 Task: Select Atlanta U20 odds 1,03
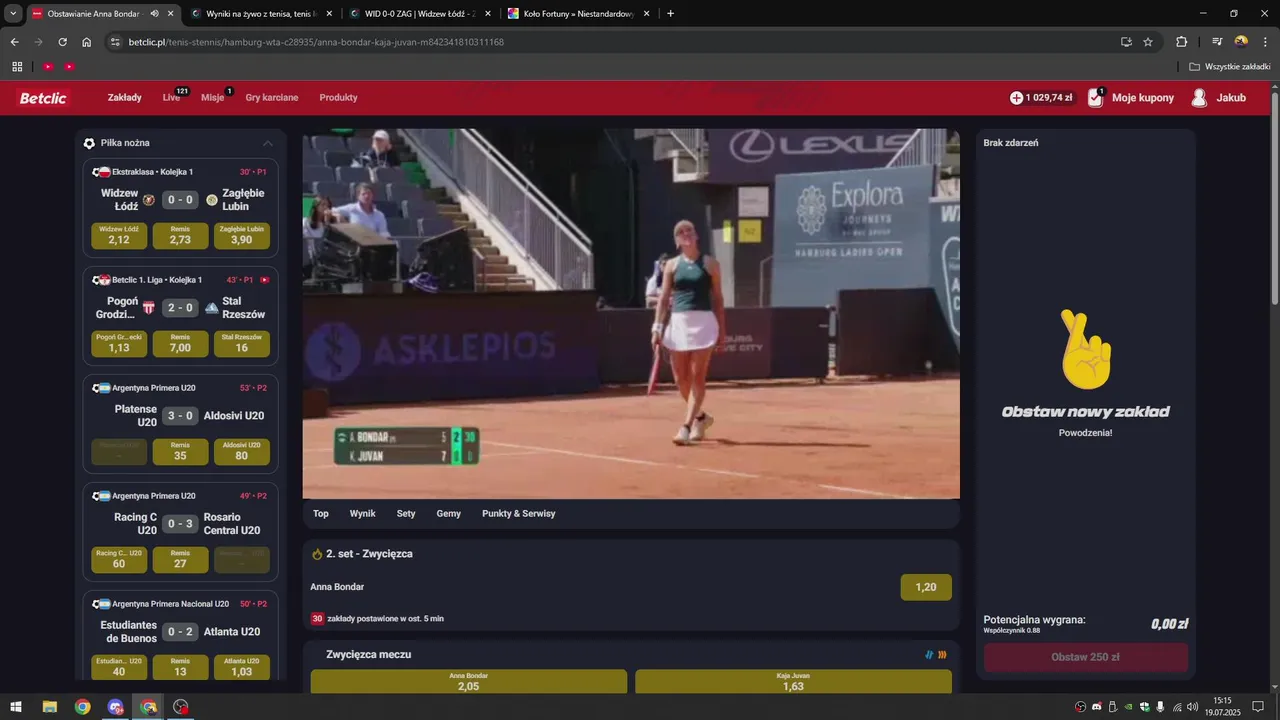(x=242, y=668)
